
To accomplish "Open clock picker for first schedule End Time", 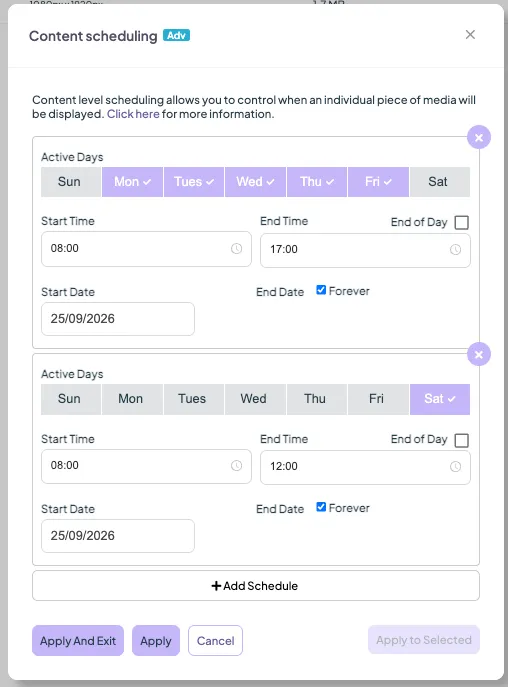I will pyautogui.click(x=455, y=249).
